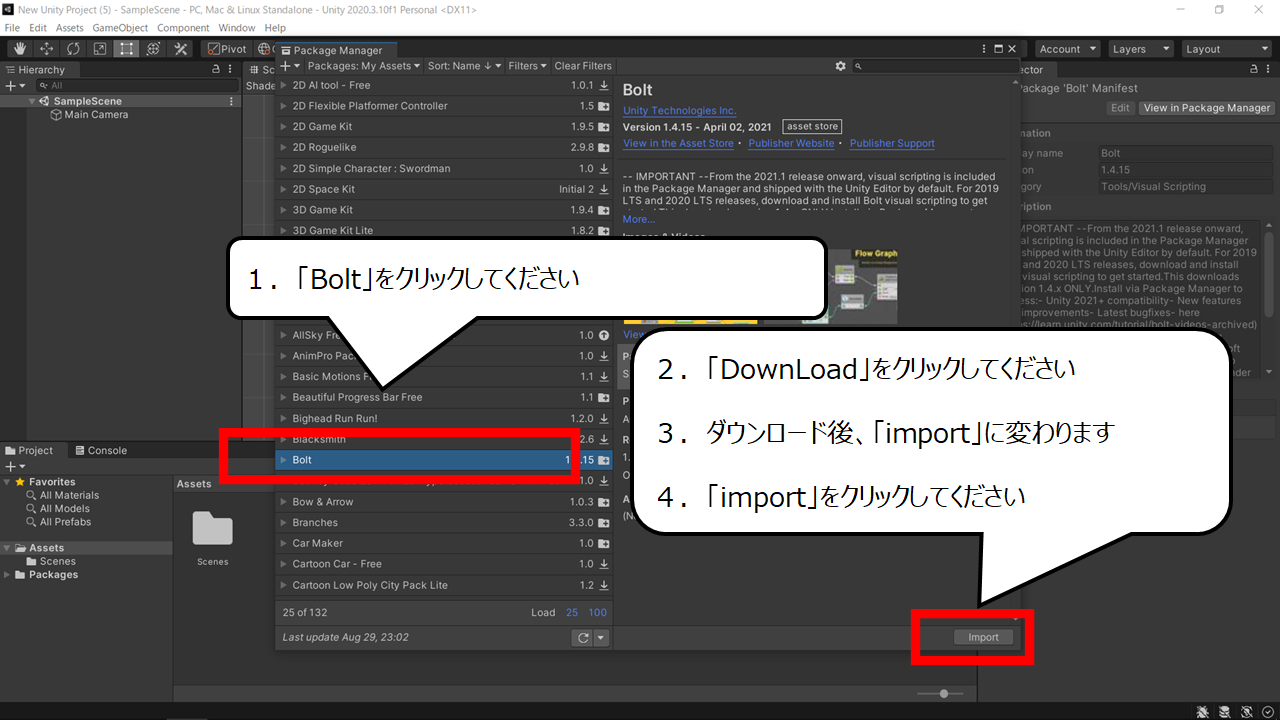Image resolution: width=1280 pixels, height=720 pixels.
Task: Open the Window menu
Action: pyautogui.click(x=237, y=28)
